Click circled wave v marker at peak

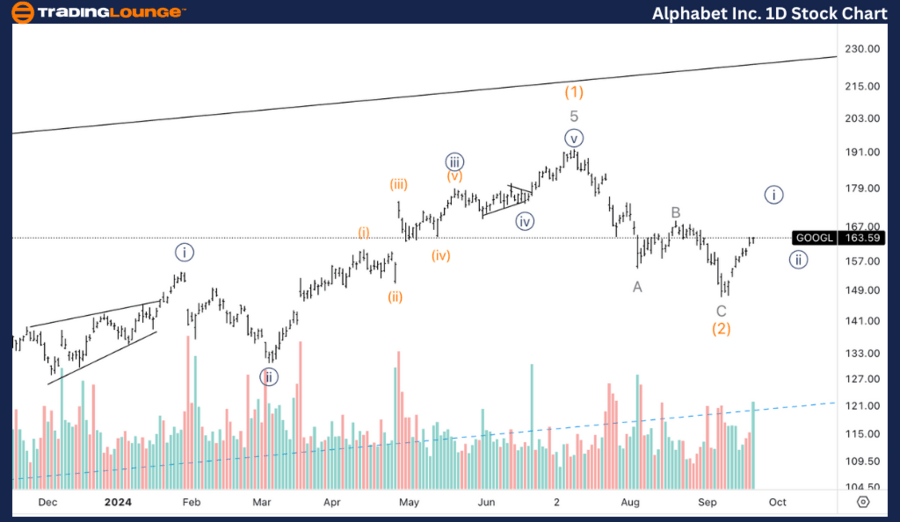coord(573,138)
